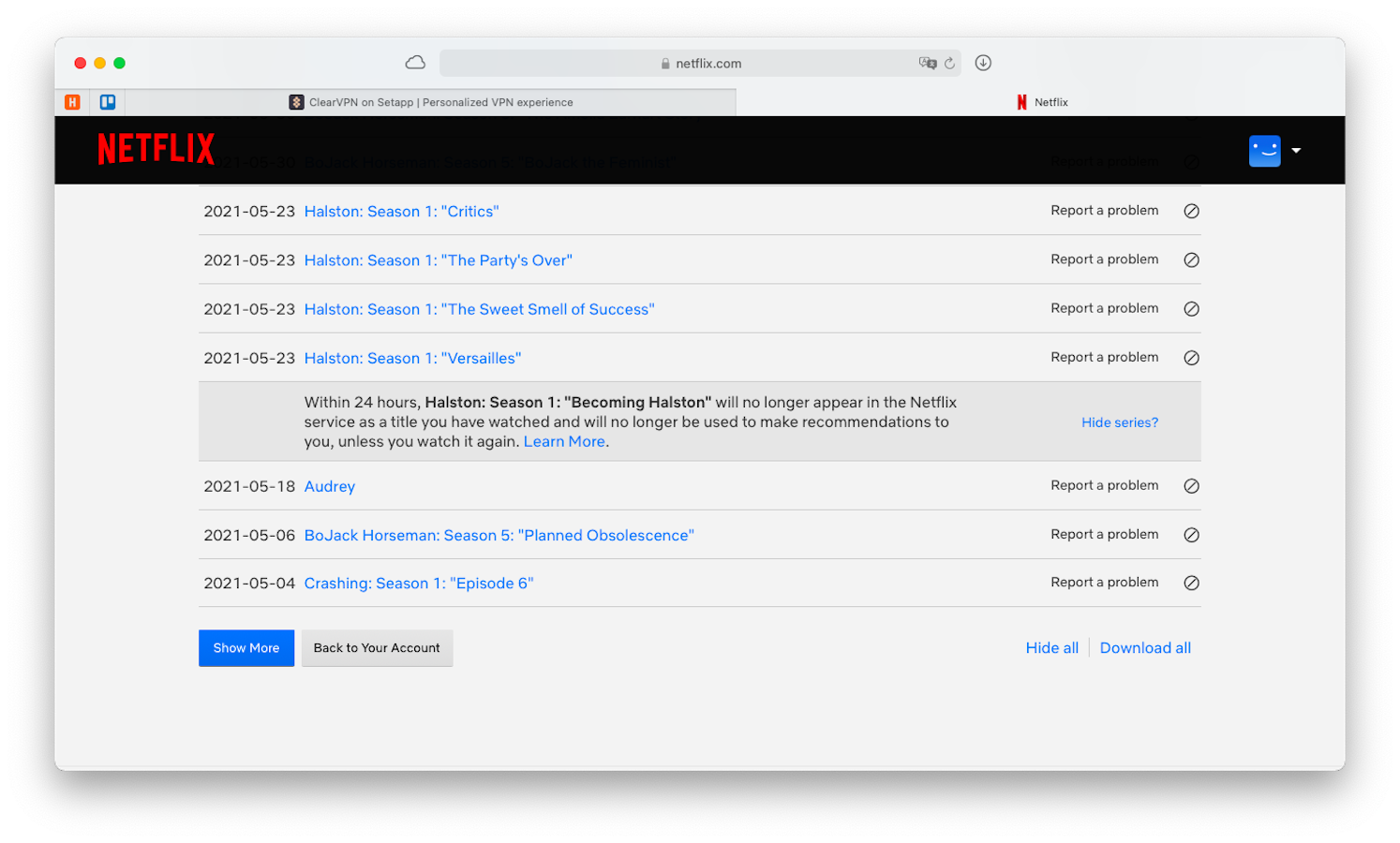The image size is (1400, 843).
Task: Hide "Crashing: Season 1: Episode 6" from history
Action: coord(1191,583)
